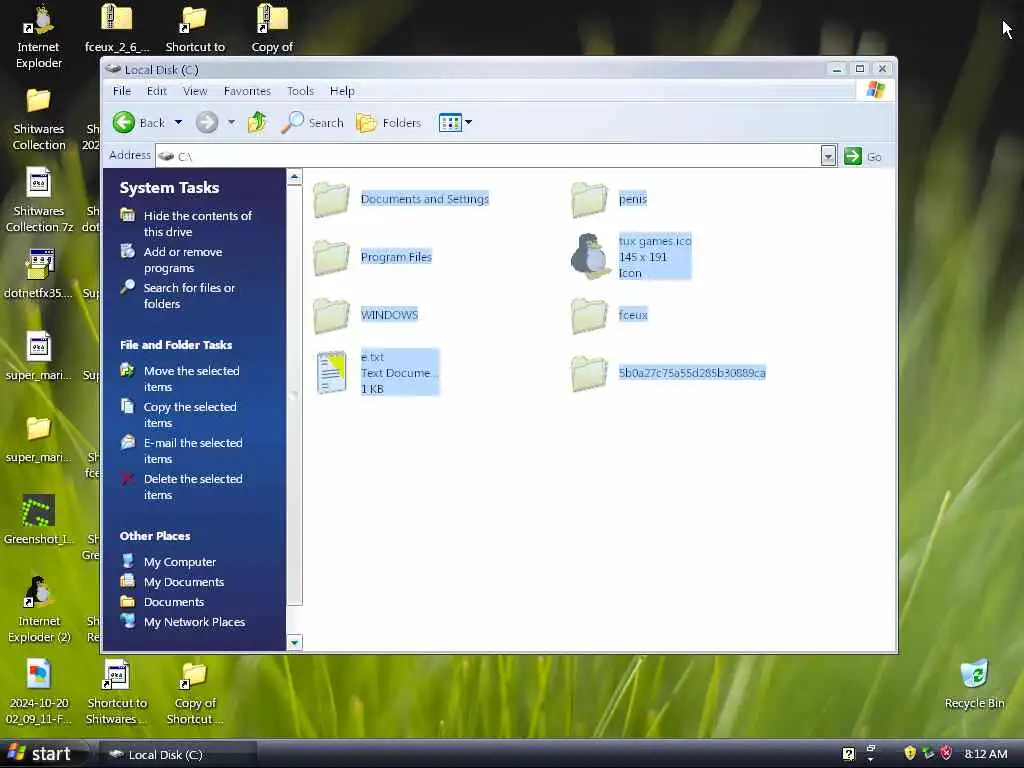Select the Documents and Settings folder

tap(400, 199)
